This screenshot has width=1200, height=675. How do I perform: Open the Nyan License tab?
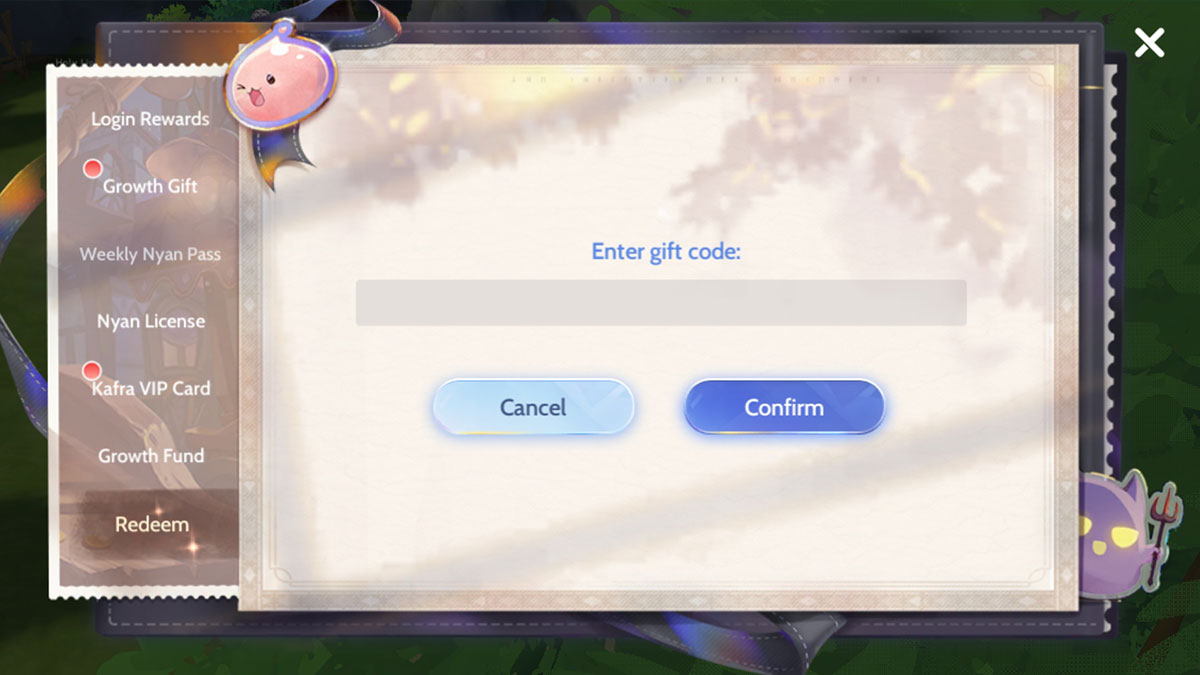tap(150, 321)
